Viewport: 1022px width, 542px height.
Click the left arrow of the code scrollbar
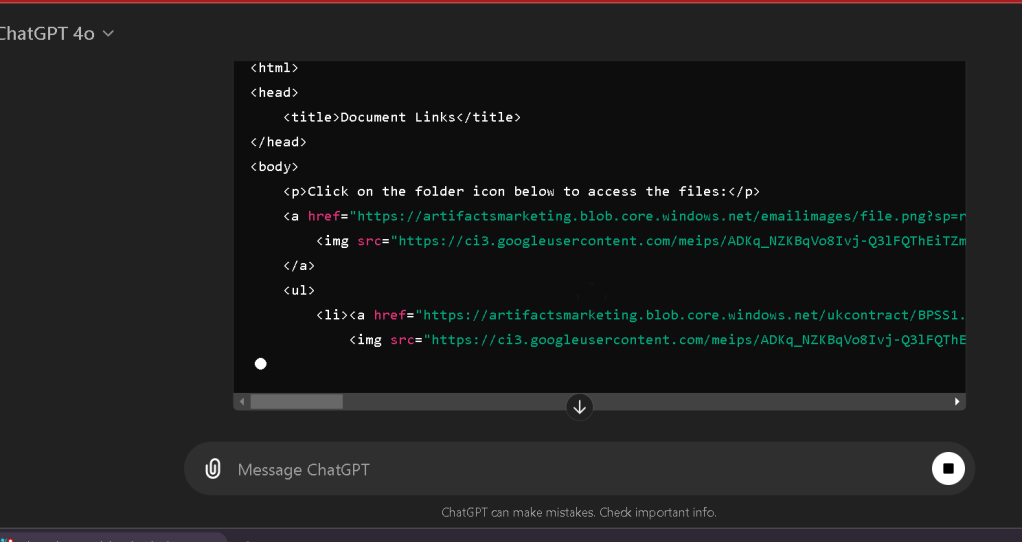(x=242, y=401)
